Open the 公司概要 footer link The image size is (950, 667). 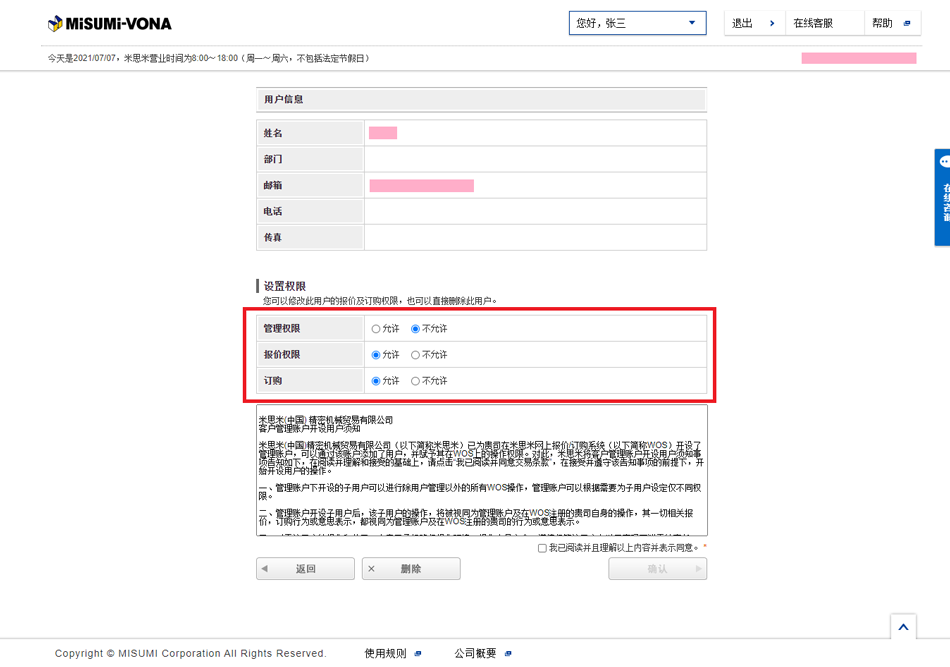(x=475, y=654)
